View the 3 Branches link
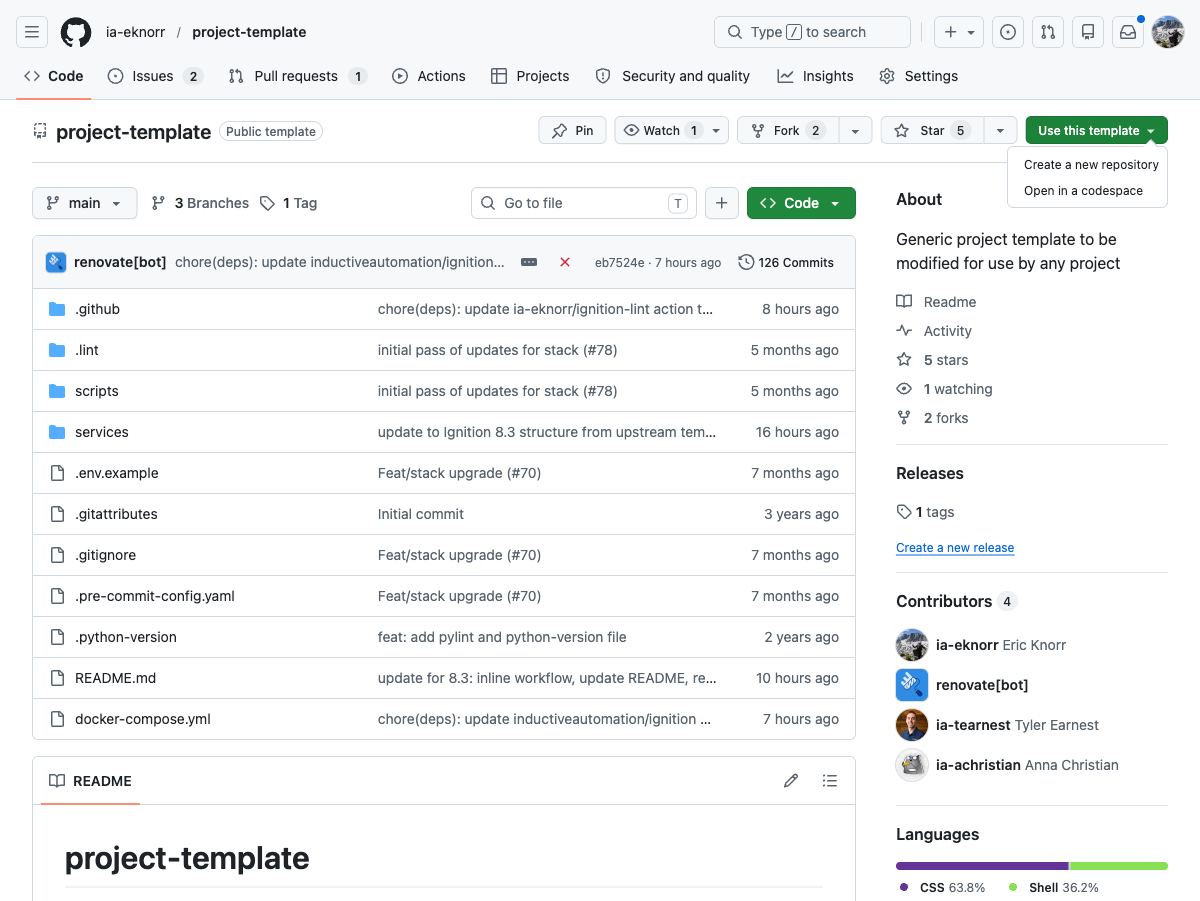The width and height of the screenshot is (1200, 901). (200, 203)
